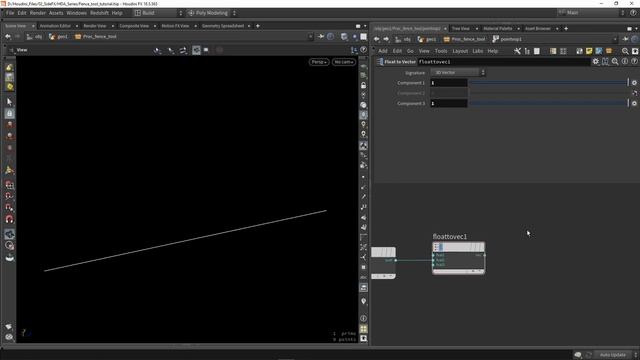
Task: Switch to the Tree View tab
Action: coord(460,29)
